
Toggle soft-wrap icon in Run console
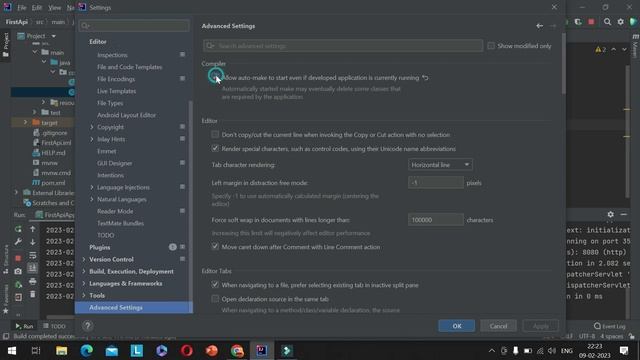(33, 256)
